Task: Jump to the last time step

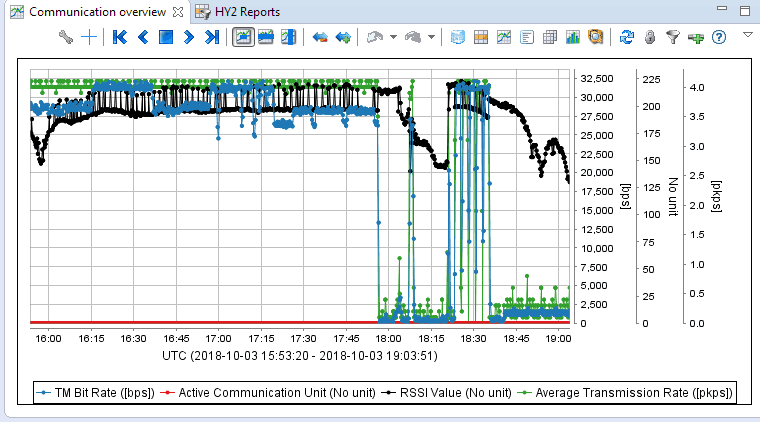Action: click(x=211, y=37)
